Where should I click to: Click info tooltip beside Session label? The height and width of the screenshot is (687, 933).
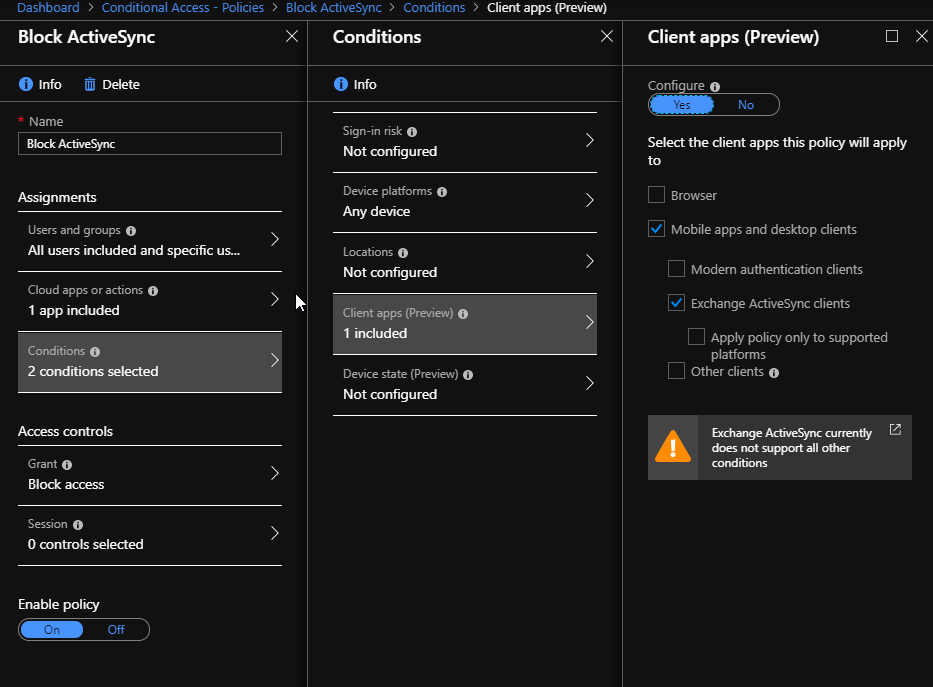[x=78, y=525]
